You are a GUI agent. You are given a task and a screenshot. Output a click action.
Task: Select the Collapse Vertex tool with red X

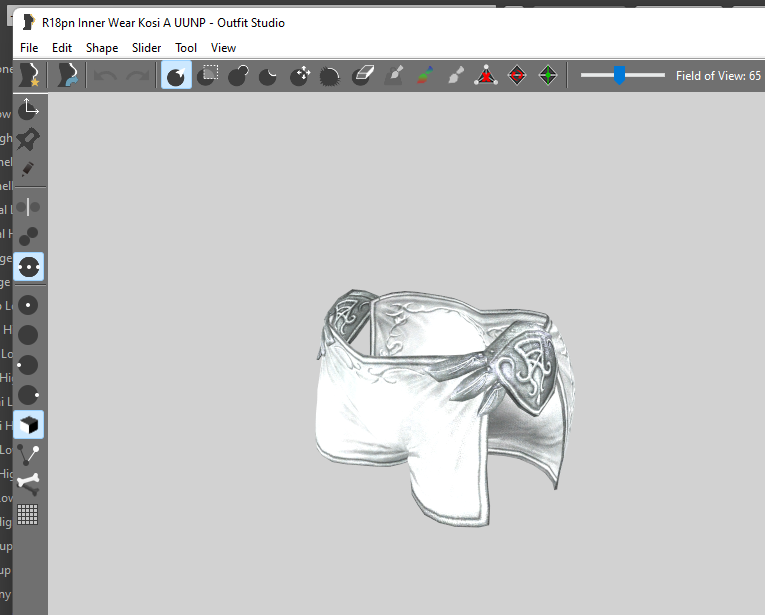[x=486, y=75]
